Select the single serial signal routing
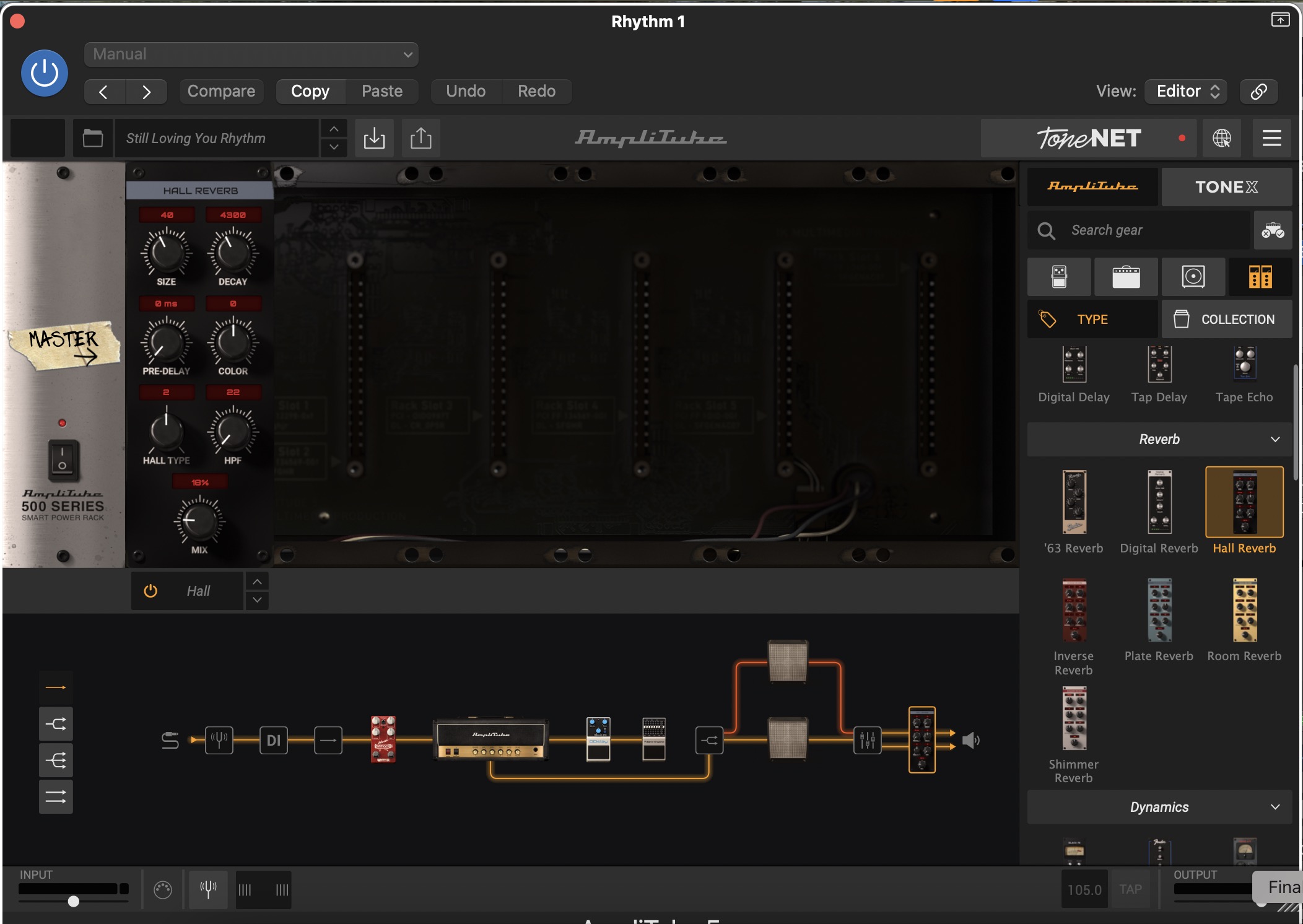The width and height of the screenshot is (1303, 924). click(x=56, y=687)
